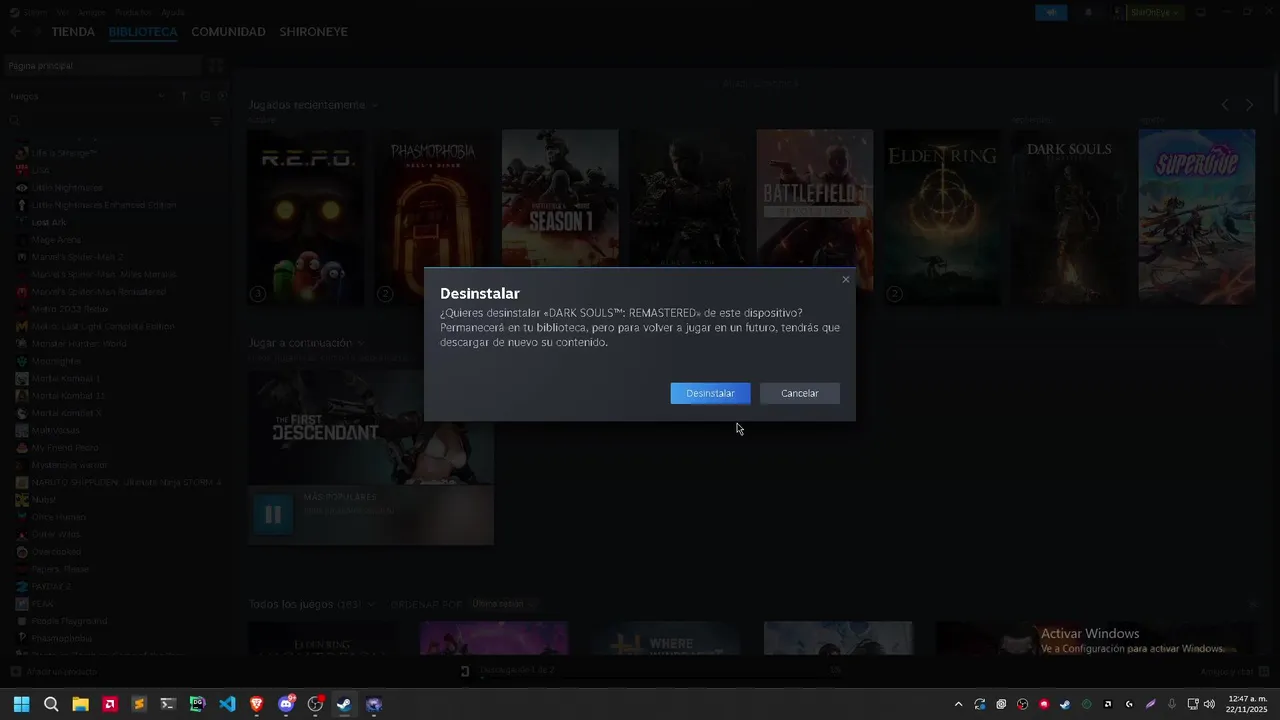Open the Dark Souls cover in recents

click(1069, 217)
